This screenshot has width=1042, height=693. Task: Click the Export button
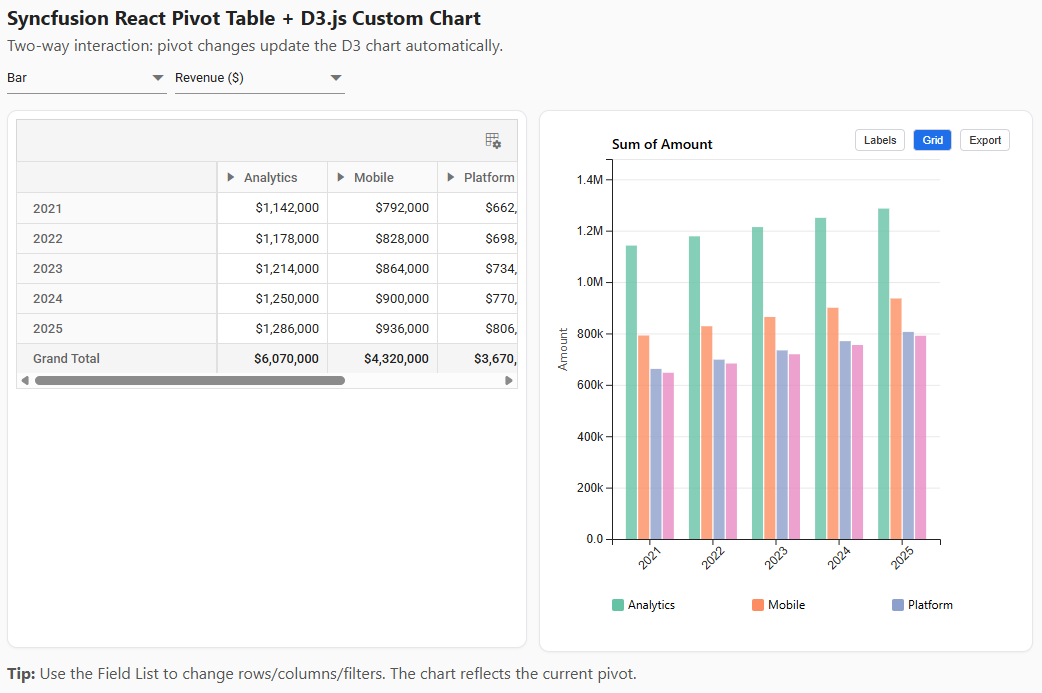(984, 140)
